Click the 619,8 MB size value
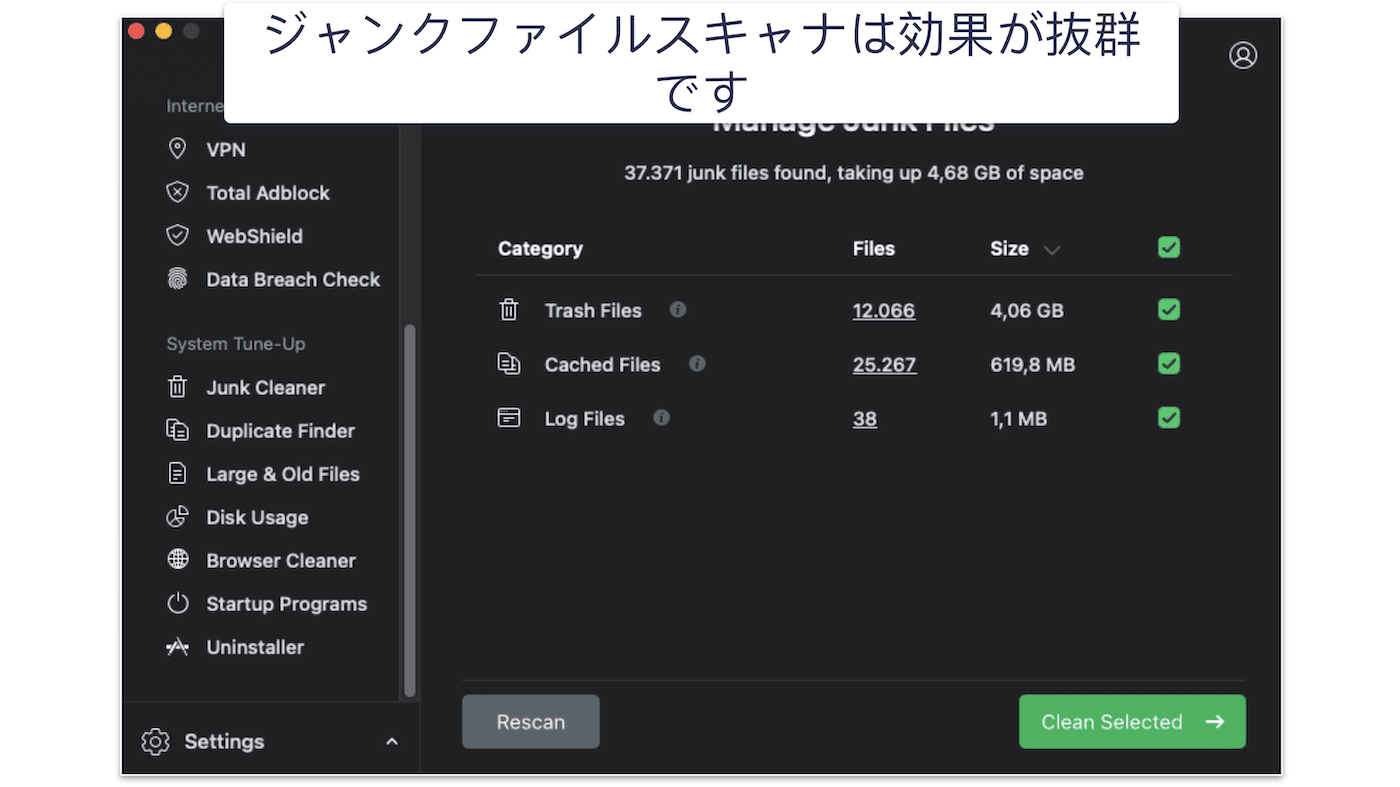This screenshot has width=1400, height=787. click(1033, 364)
